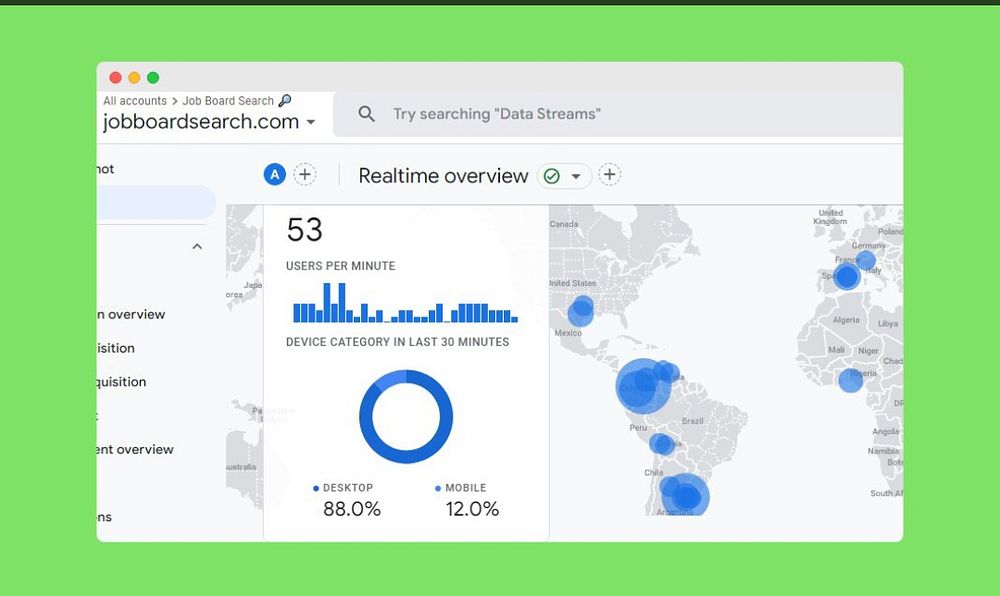The height and width of the screenshot is (596, 1000).
Task: Click the map bubble near Spain
Action: [x=847, y=277]
